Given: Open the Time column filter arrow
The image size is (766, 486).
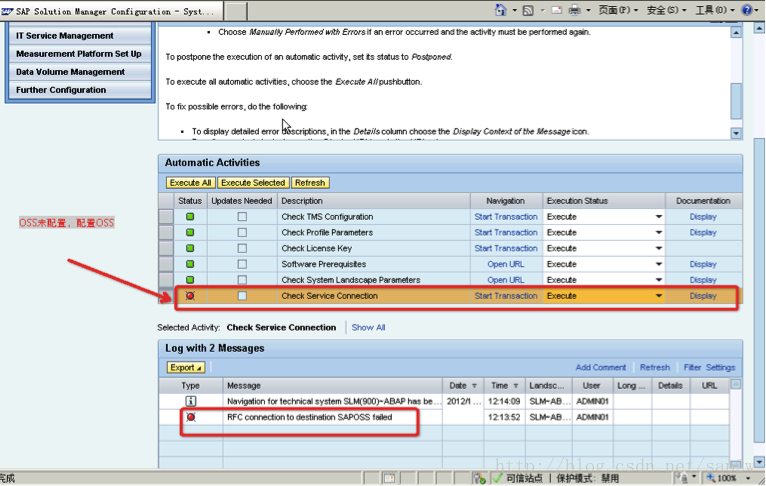Looking at the screenshot, I should pos(516,386).
